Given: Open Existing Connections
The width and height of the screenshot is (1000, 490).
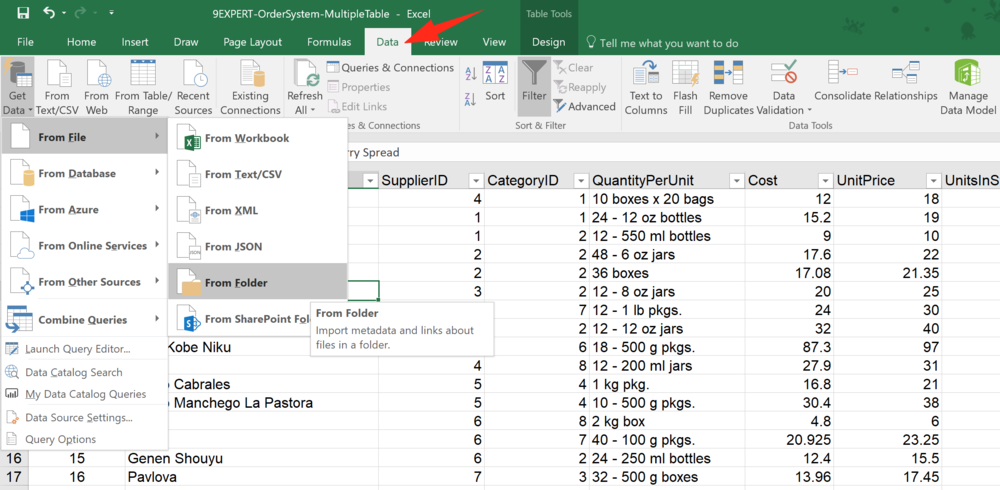Looking at the screenshot, I should (250, 88).
